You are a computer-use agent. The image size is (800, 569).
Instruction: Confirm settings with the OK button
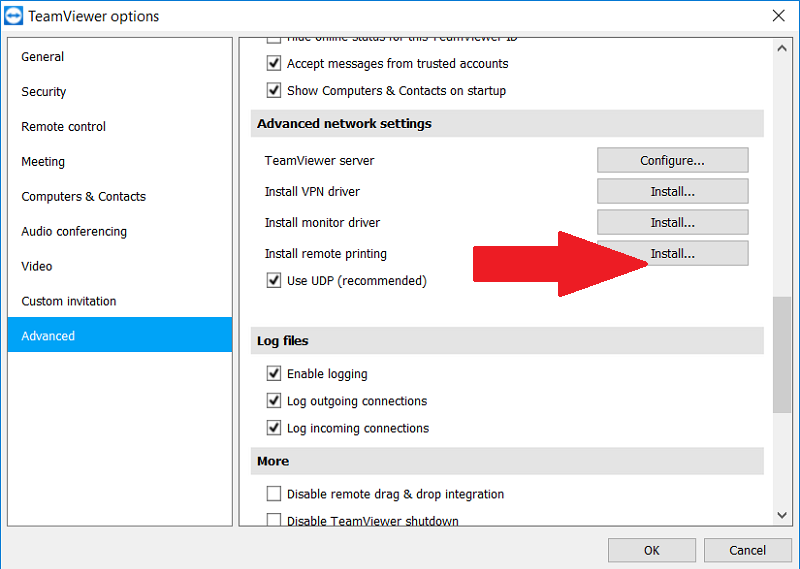[652, 550]
